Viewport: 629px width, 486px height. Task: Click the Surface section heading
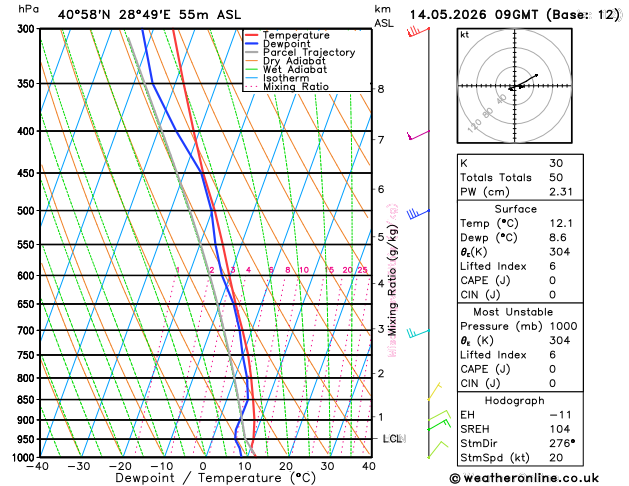point(515,209)
